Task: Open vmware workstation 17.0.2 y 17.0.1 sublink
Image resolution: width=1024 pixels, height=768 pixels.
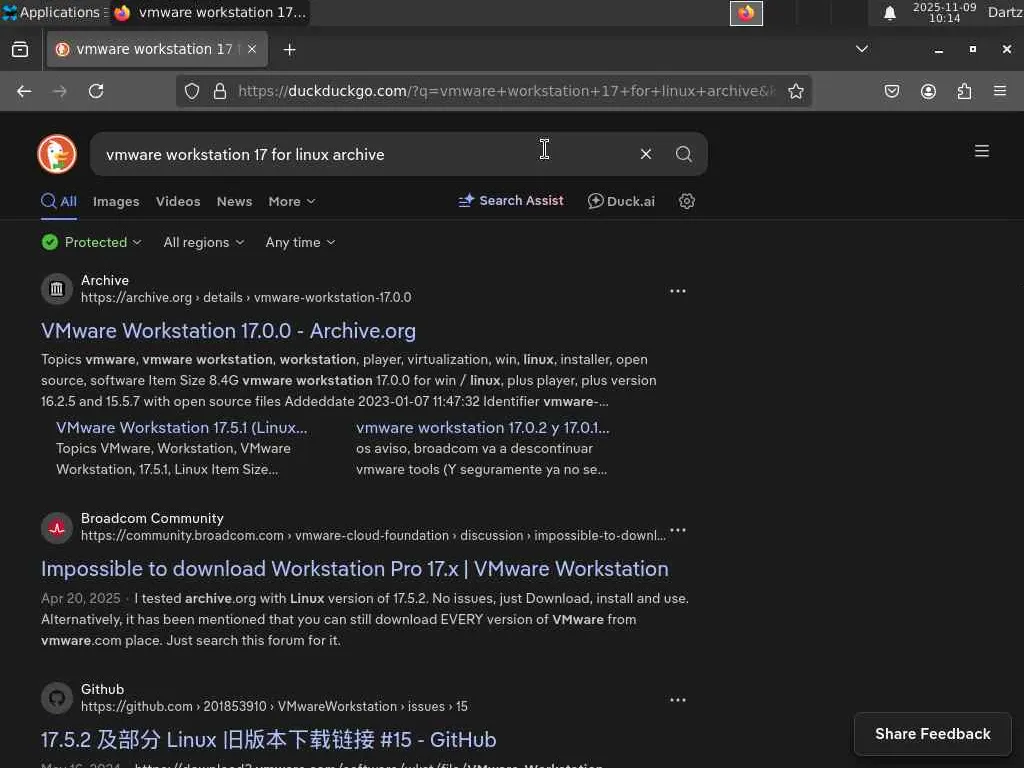Action: (x=483, y=428)
